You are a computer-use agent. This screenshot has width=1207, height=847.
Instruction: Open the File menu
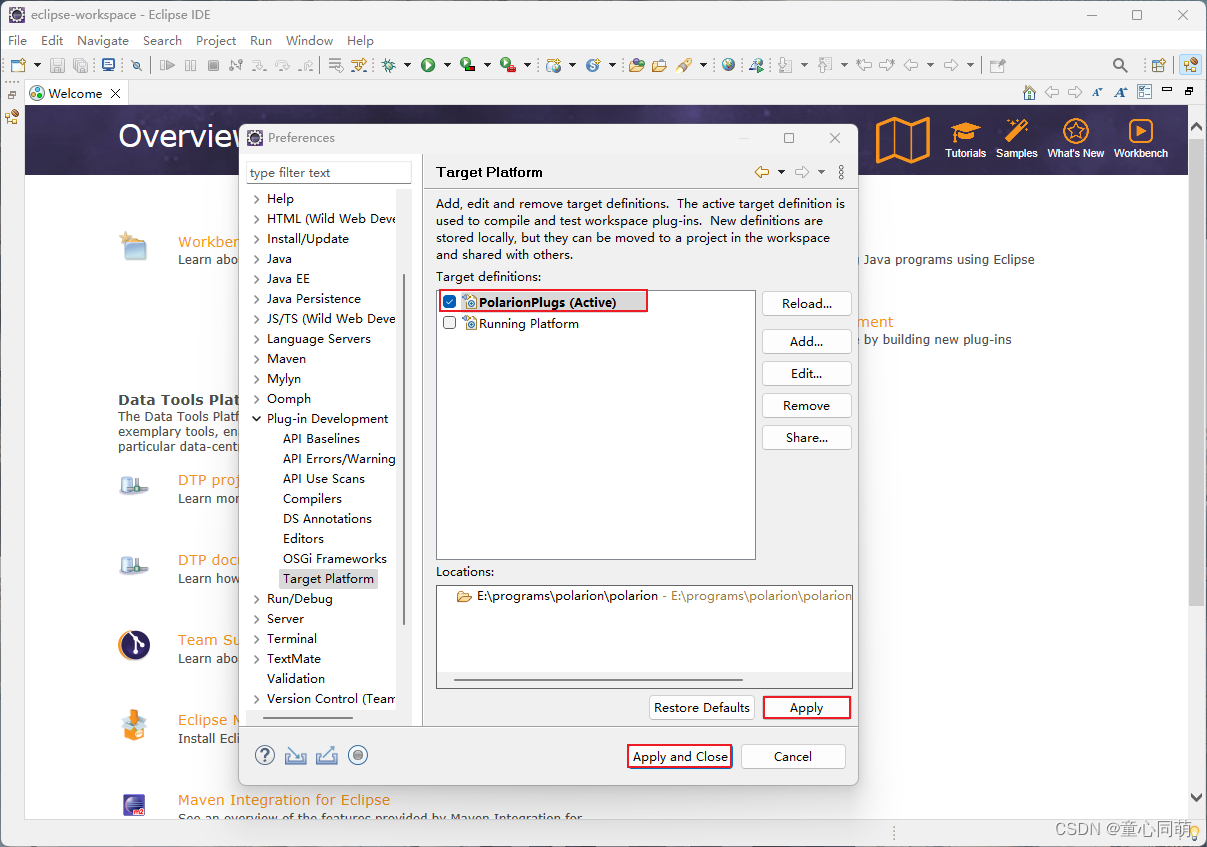[18, 40]
